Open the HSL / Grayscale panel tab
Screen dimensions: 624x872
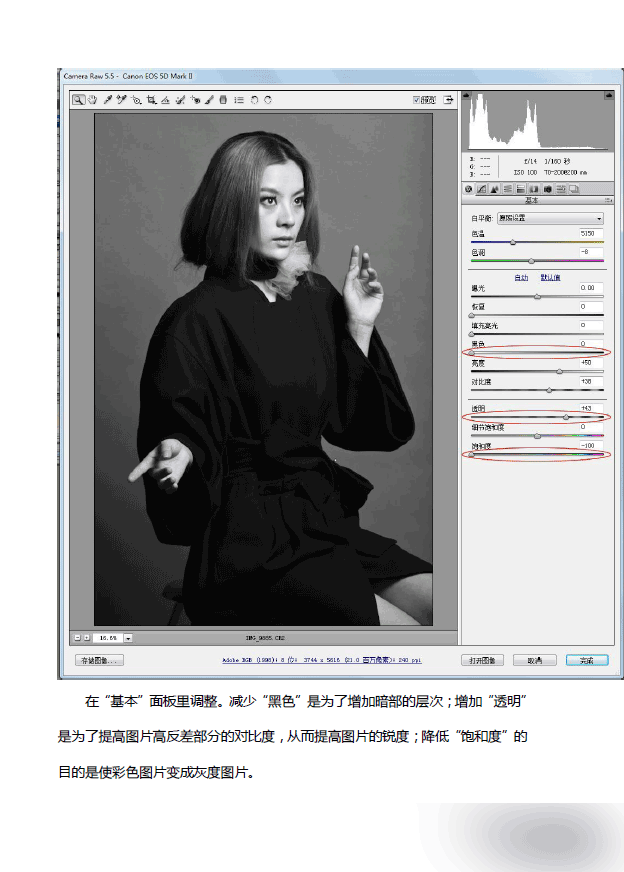(x=507, y=189)
